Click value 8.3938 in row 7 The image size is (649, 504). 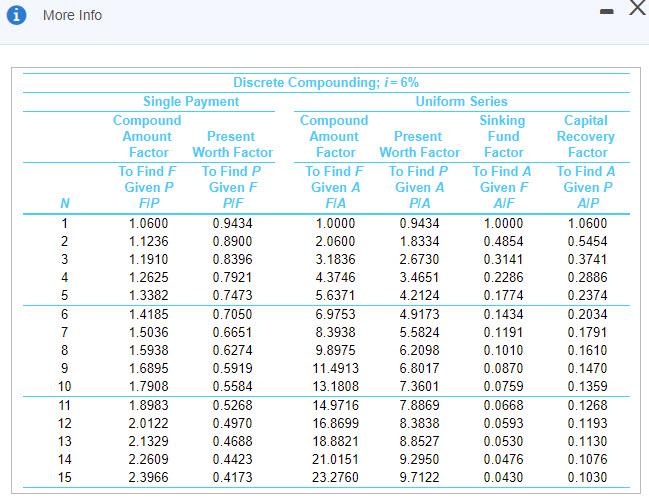(x=335, y=332)
